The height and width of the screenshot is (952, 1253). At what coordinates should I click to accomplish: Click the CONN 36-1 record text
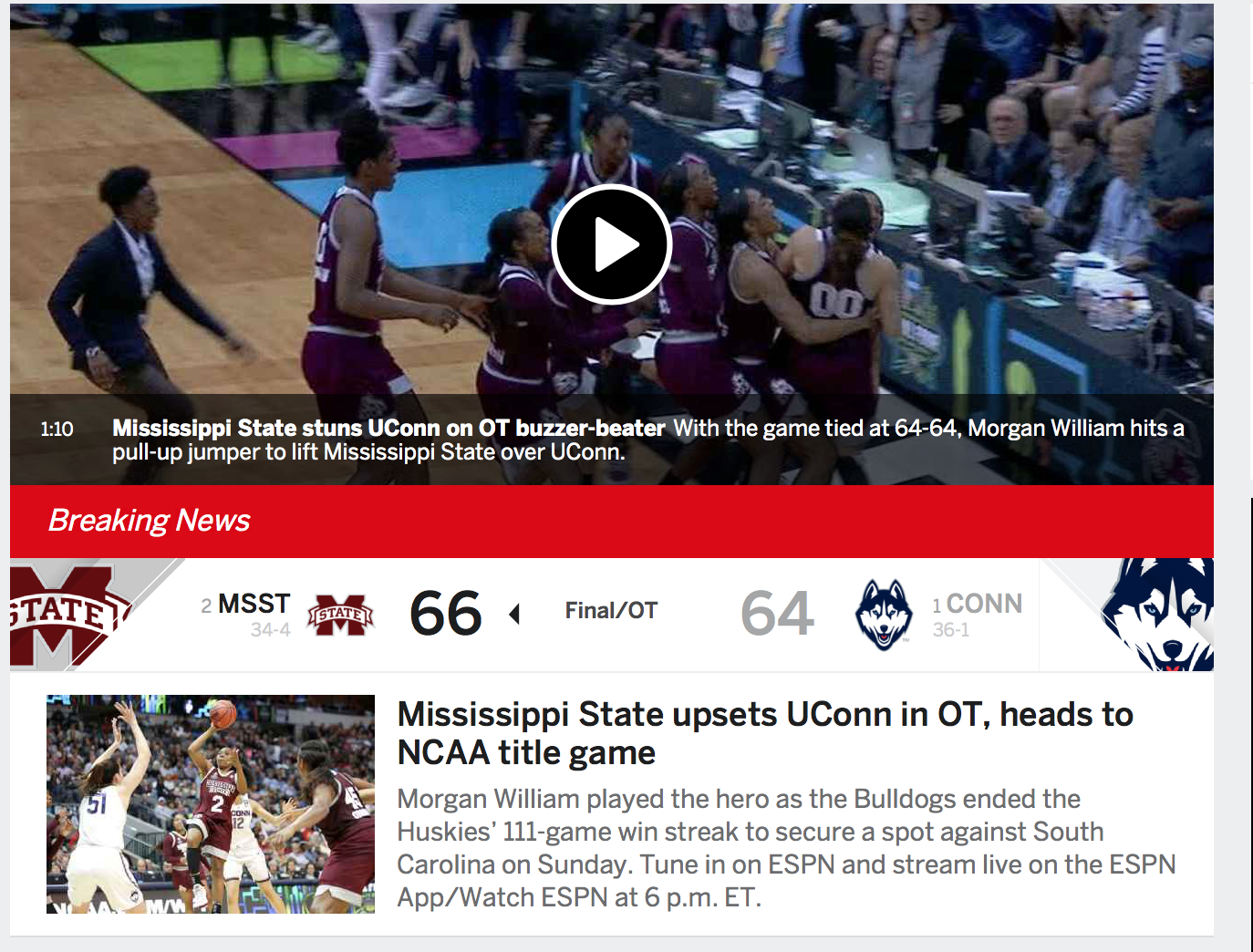pos(951,630)
